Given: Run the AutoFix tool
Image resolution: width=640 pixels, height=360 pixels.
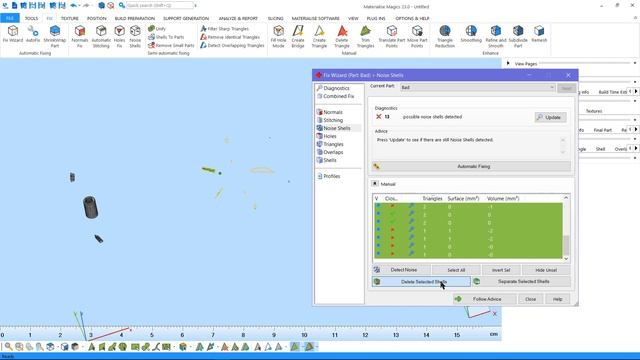Looking at the screenshot, I should point(33,34).
